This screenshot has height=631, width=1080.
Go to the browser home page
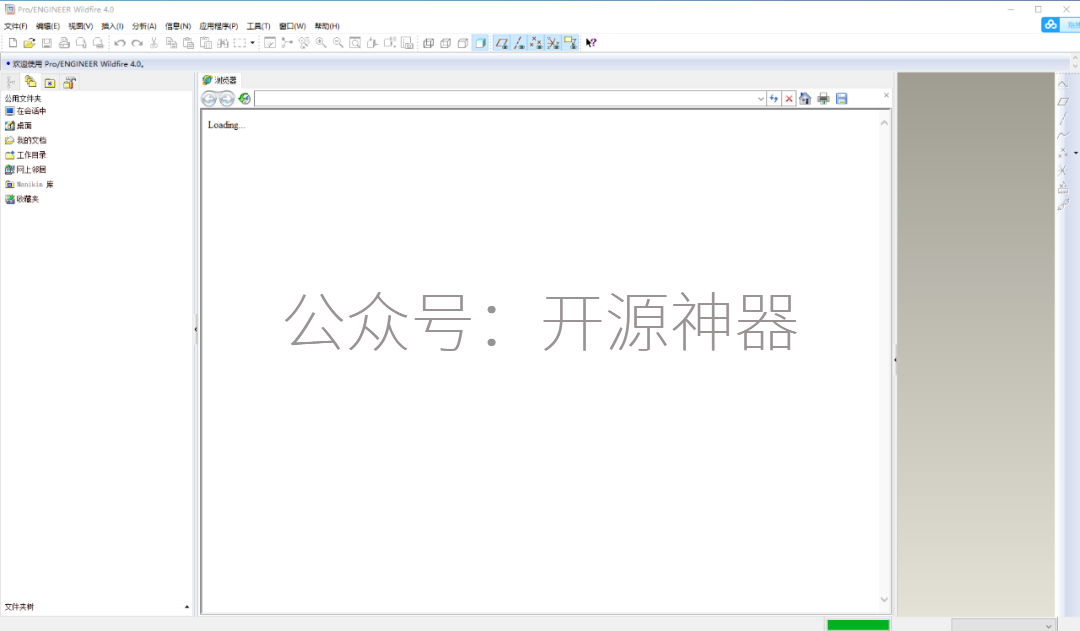pos(805,99)
